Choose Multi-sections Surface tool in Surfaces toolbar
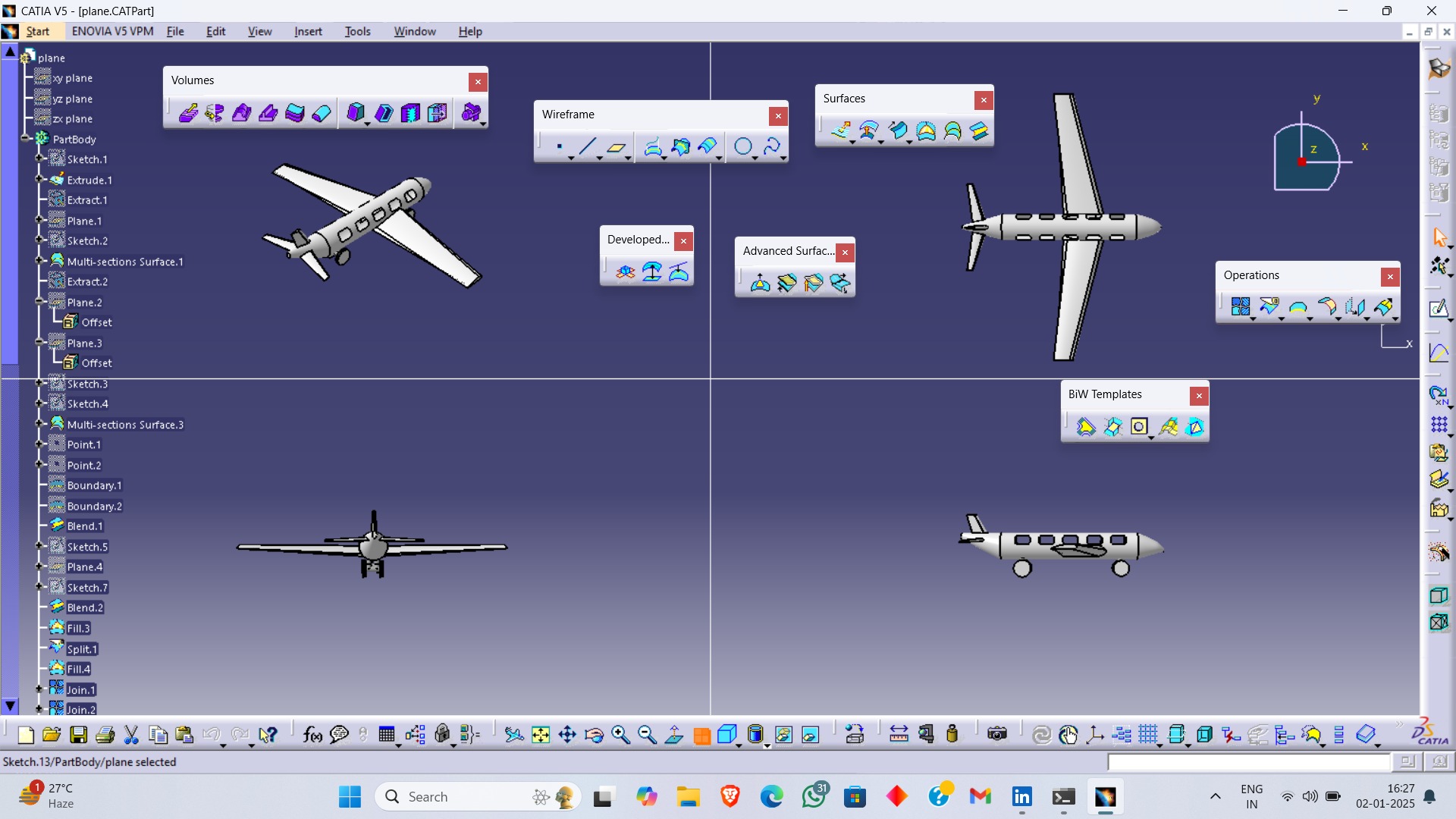This screenshot has height=819, width=1456. pyautogui.click(x=952, y=130)
